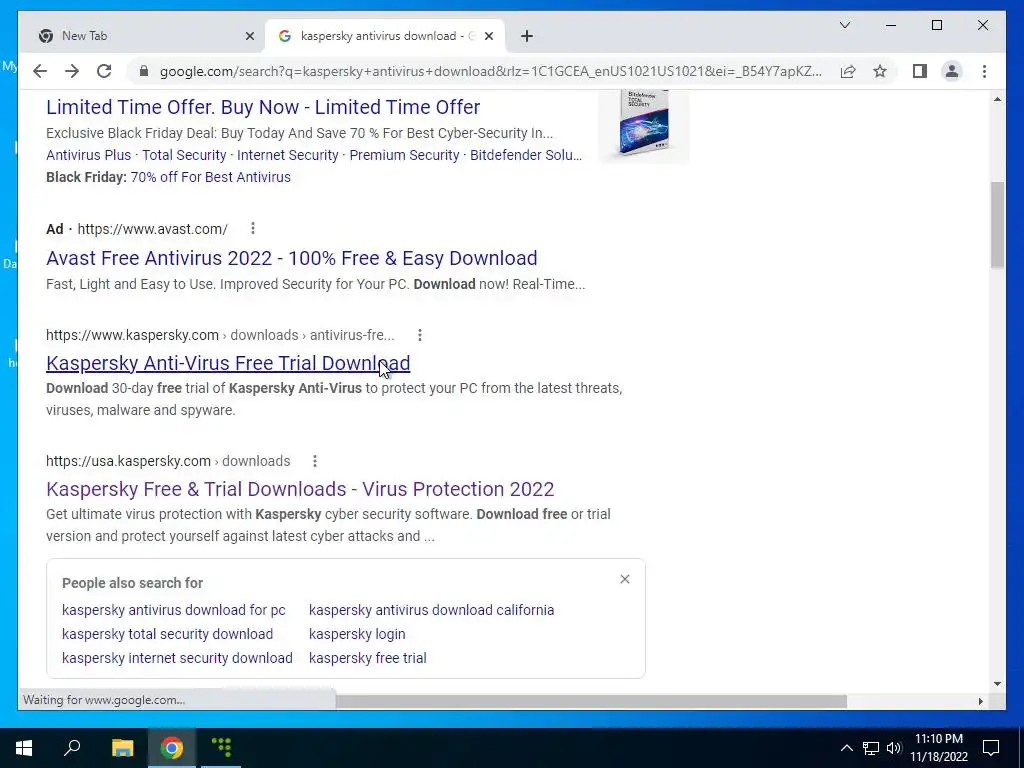Select the kaspersky antivirus download tab

[x=385, y=37]
